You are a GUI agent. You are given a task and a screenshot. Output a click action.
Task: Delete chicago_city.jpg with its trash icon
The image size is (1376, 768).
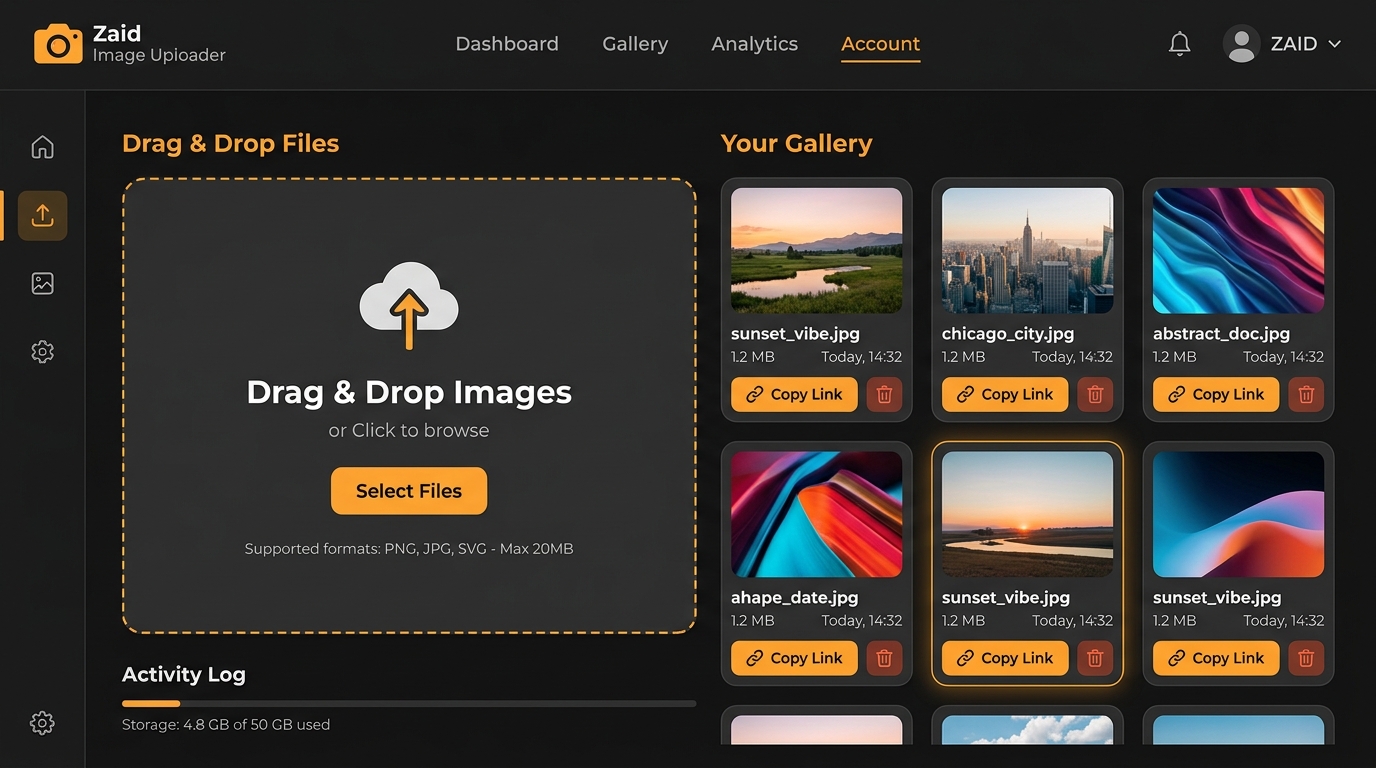(1095, 394)
